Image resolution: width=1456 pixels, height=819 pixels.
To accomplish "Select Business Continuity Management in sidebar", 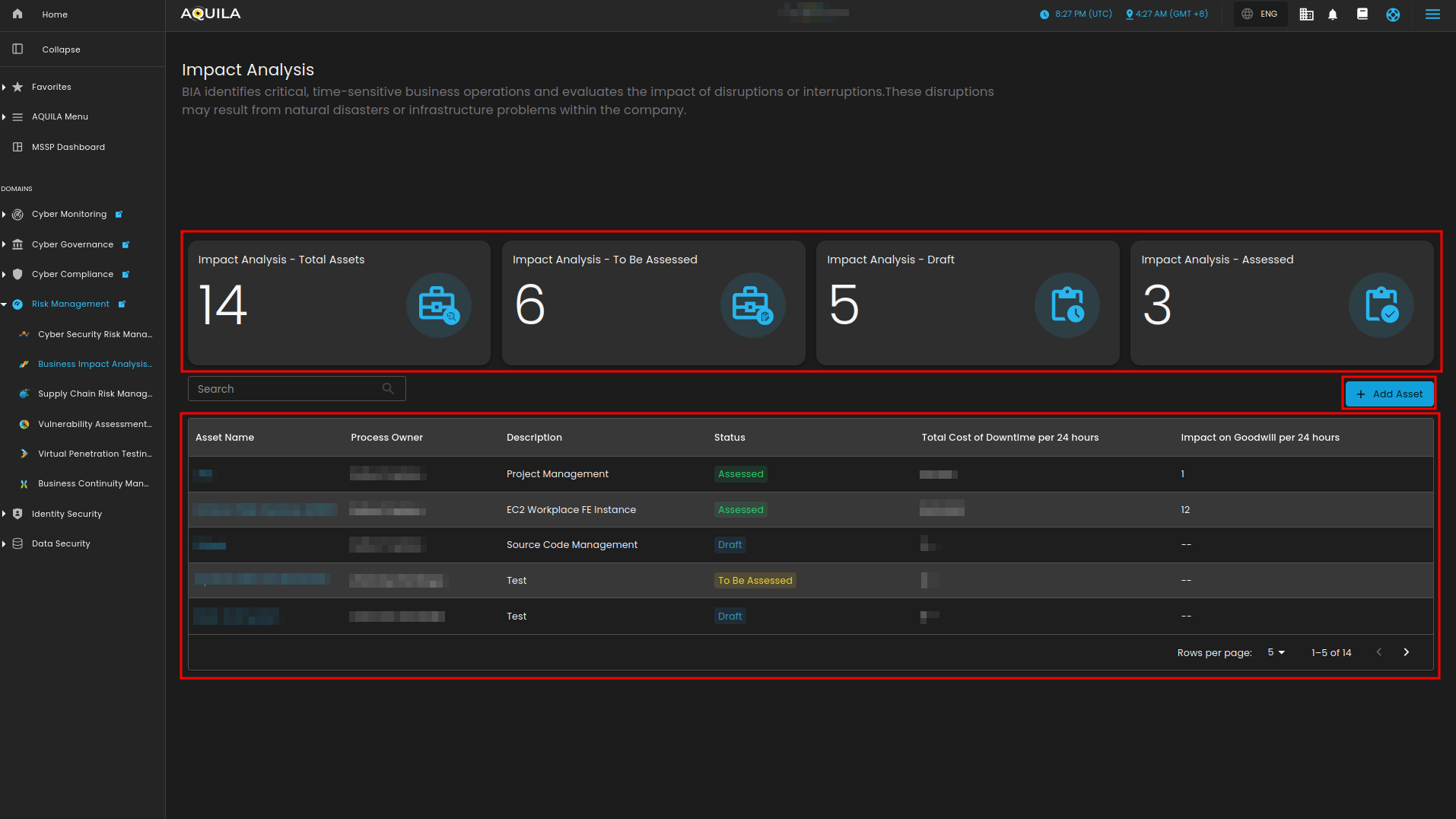I will point(93,484).
